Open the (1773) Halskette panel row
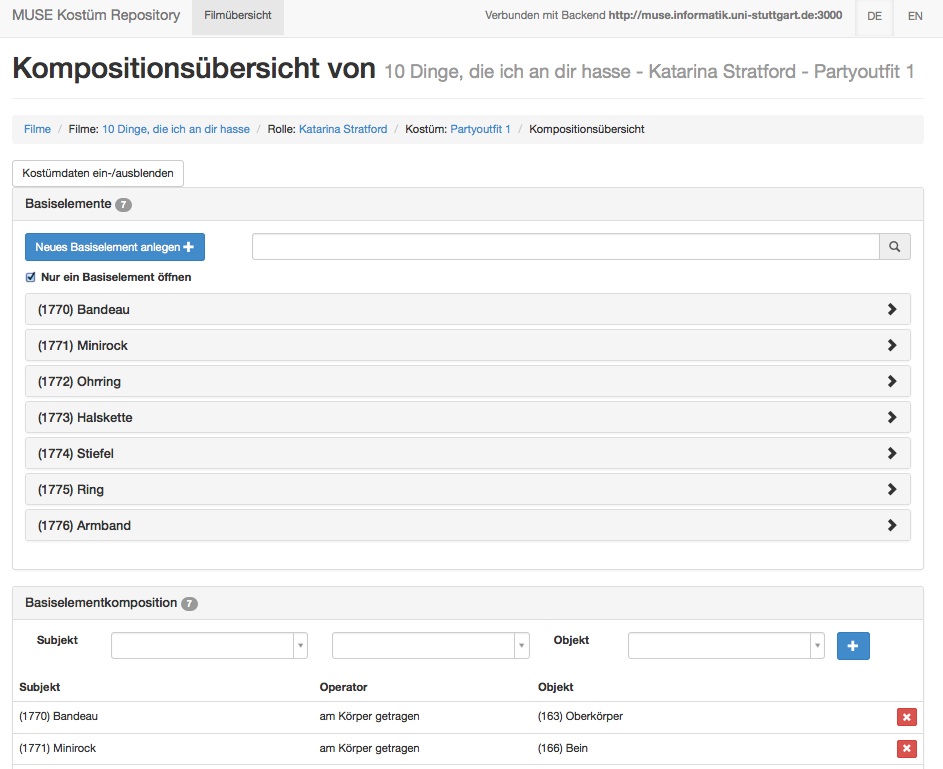 click(x=467, y=417)
